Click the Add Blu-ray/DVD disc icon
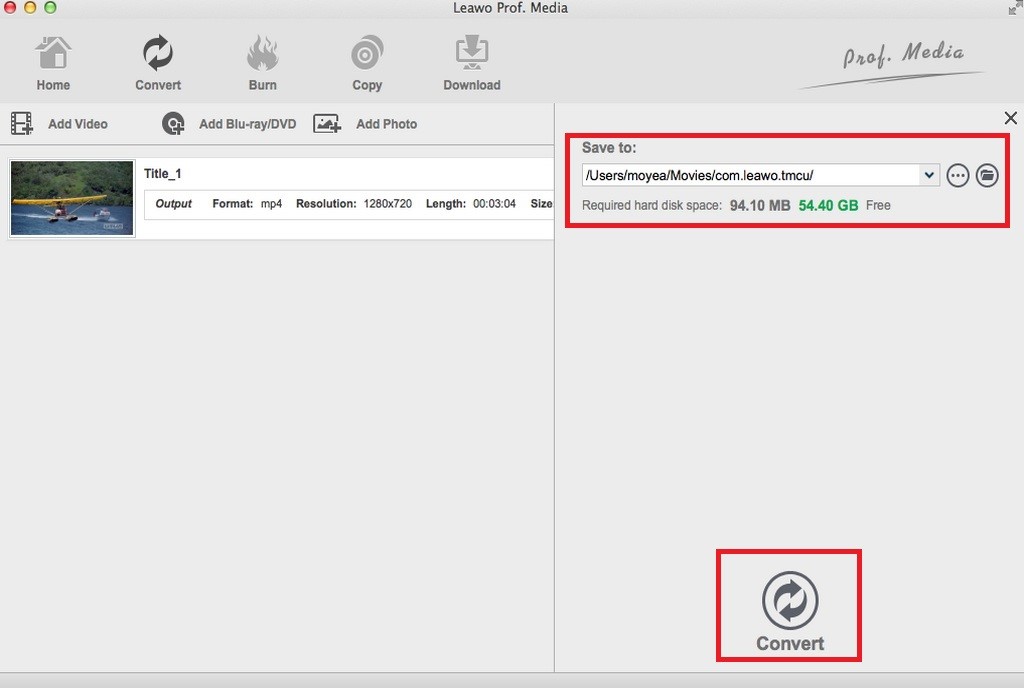 click(173, 124)
